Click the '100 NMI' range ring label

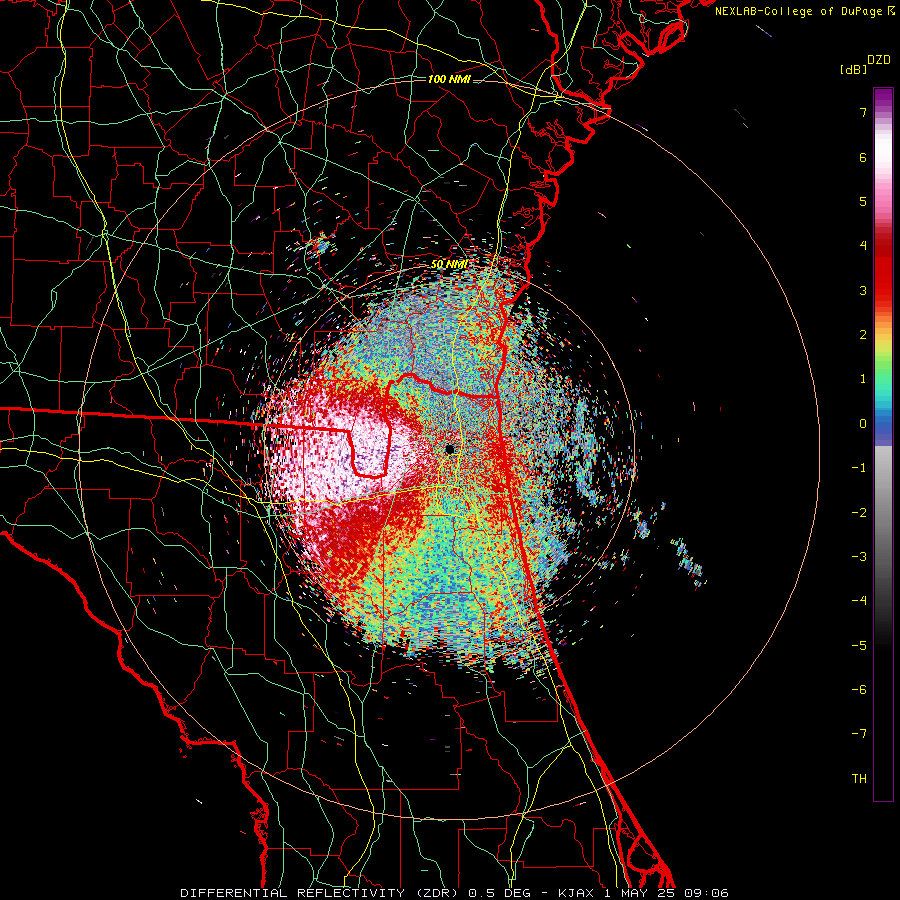[449, 79]
